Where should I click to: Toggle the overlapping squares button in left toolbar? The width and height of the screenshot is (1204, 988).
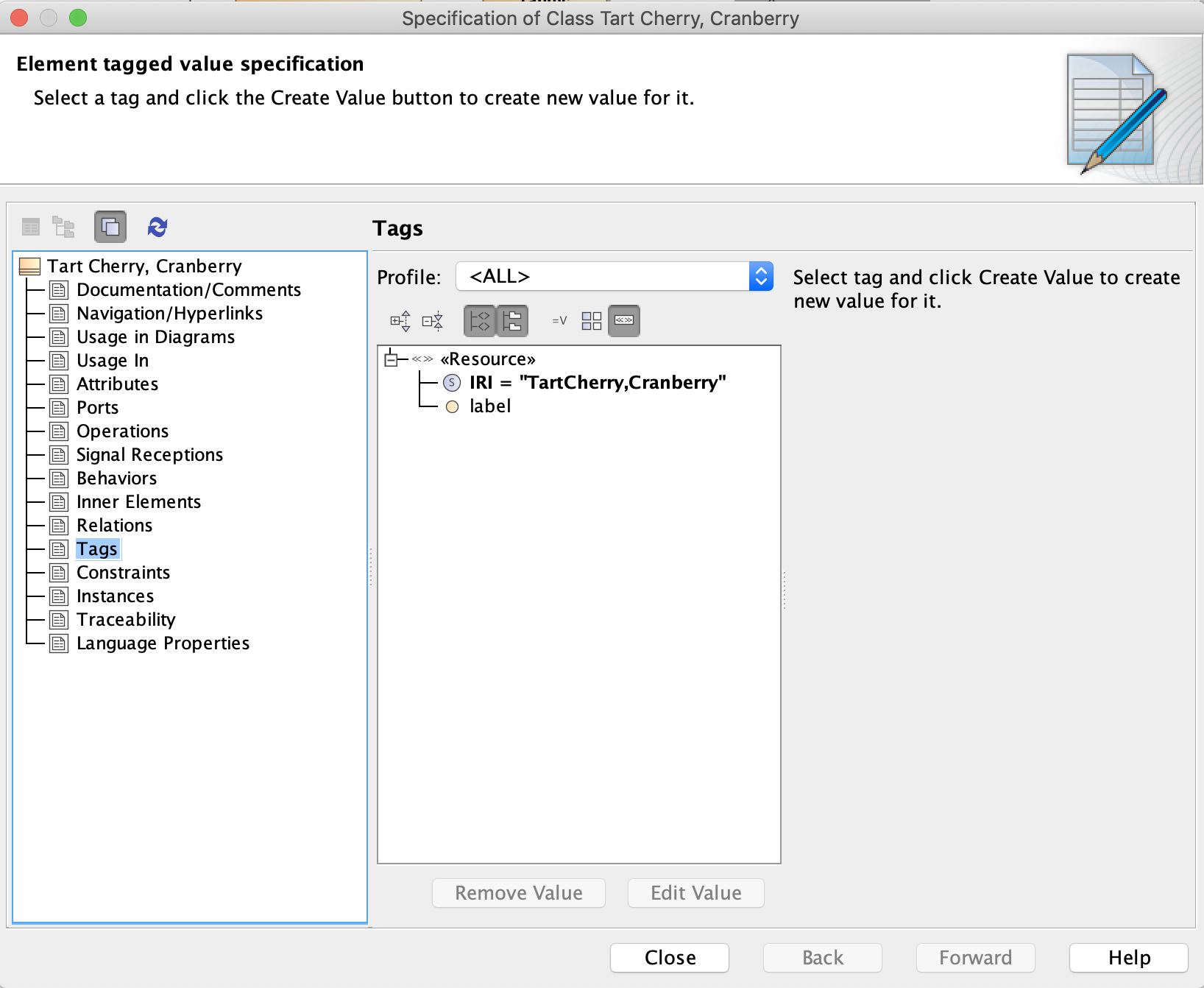click(x=110, y=227)
